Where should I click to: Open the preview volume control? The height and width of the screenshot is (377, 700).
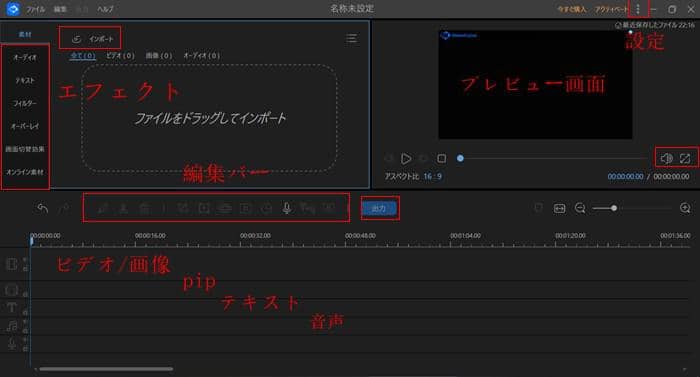tap(667, 158)
